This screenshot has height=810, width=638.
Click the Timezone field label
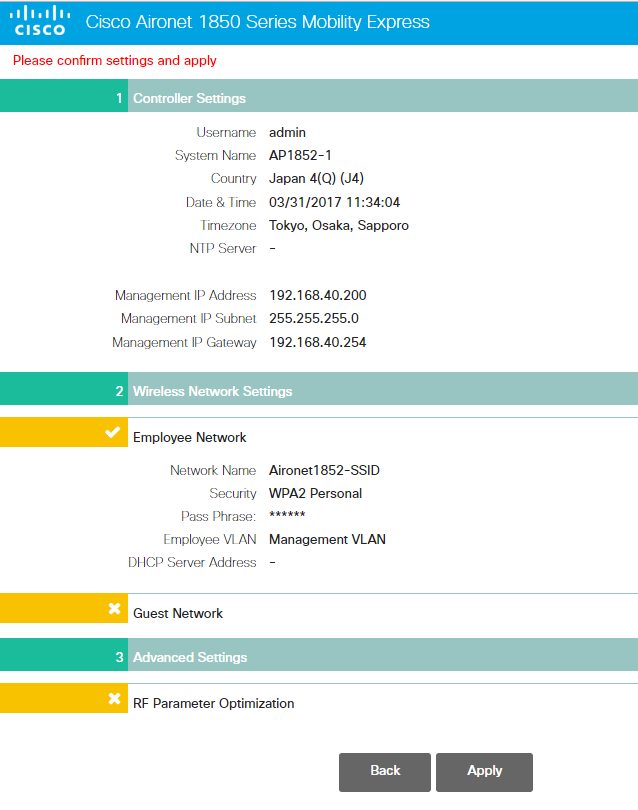[228, 225]
